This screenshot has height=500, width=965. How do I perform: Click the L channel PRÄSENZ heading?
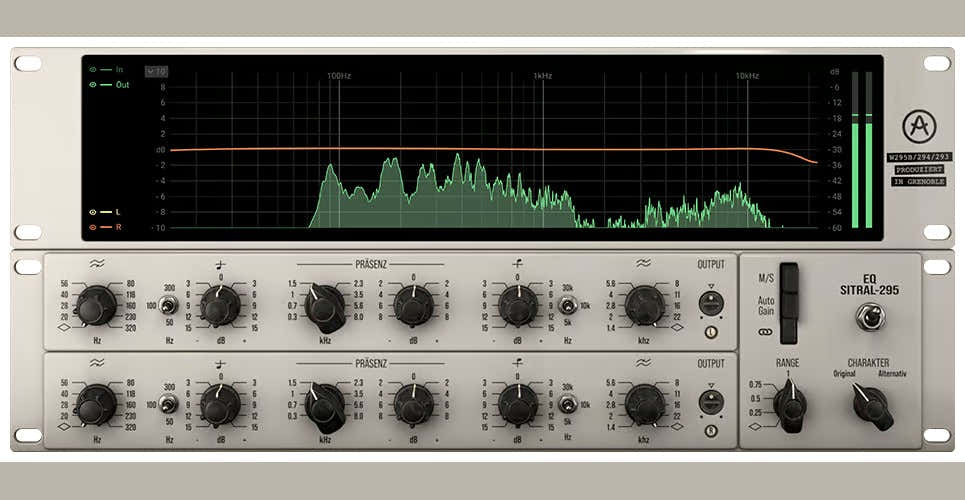[370, 264]
